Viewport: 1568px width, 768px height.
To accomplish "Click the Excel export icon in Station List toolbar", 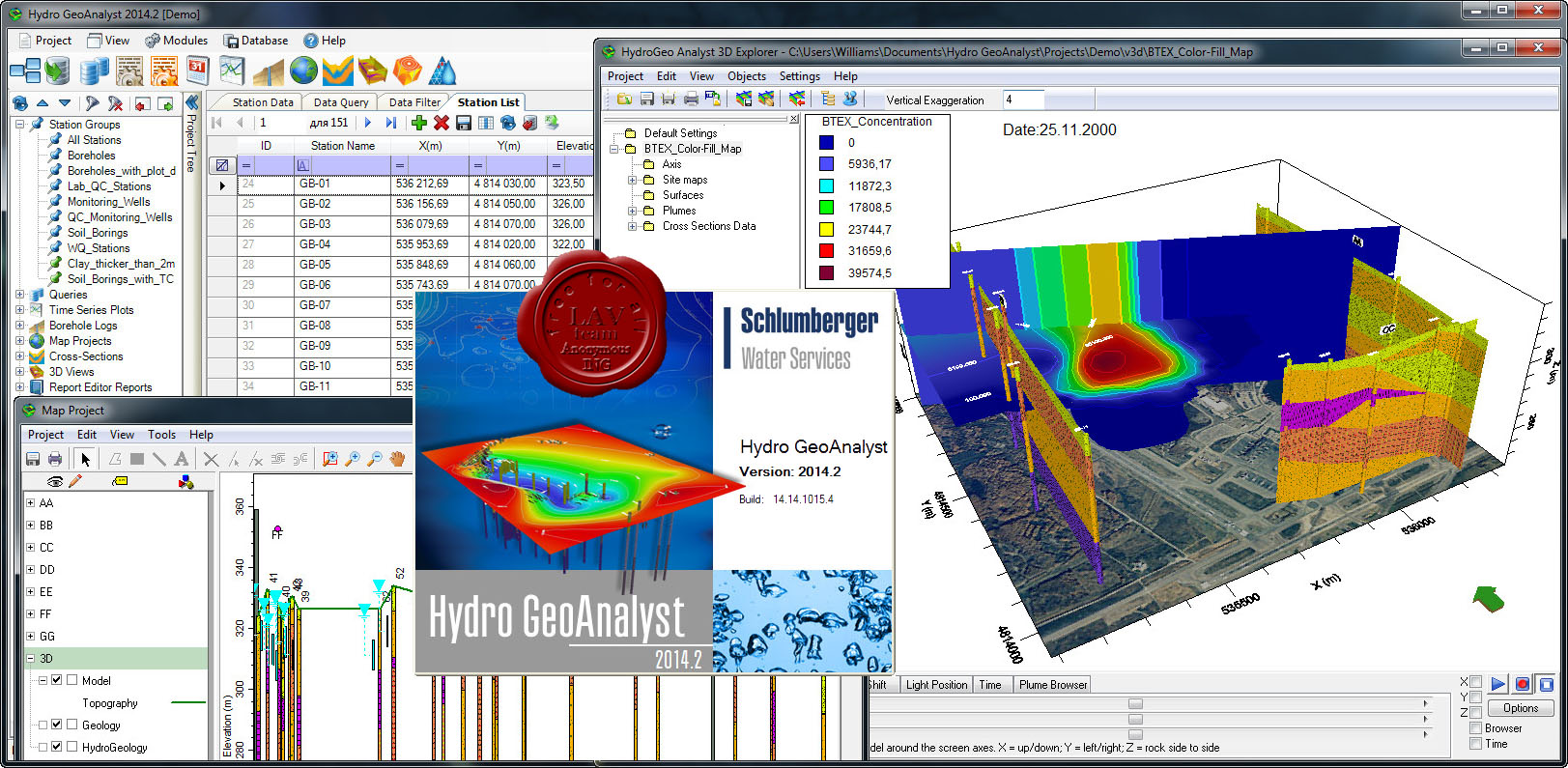I will 552,123.
